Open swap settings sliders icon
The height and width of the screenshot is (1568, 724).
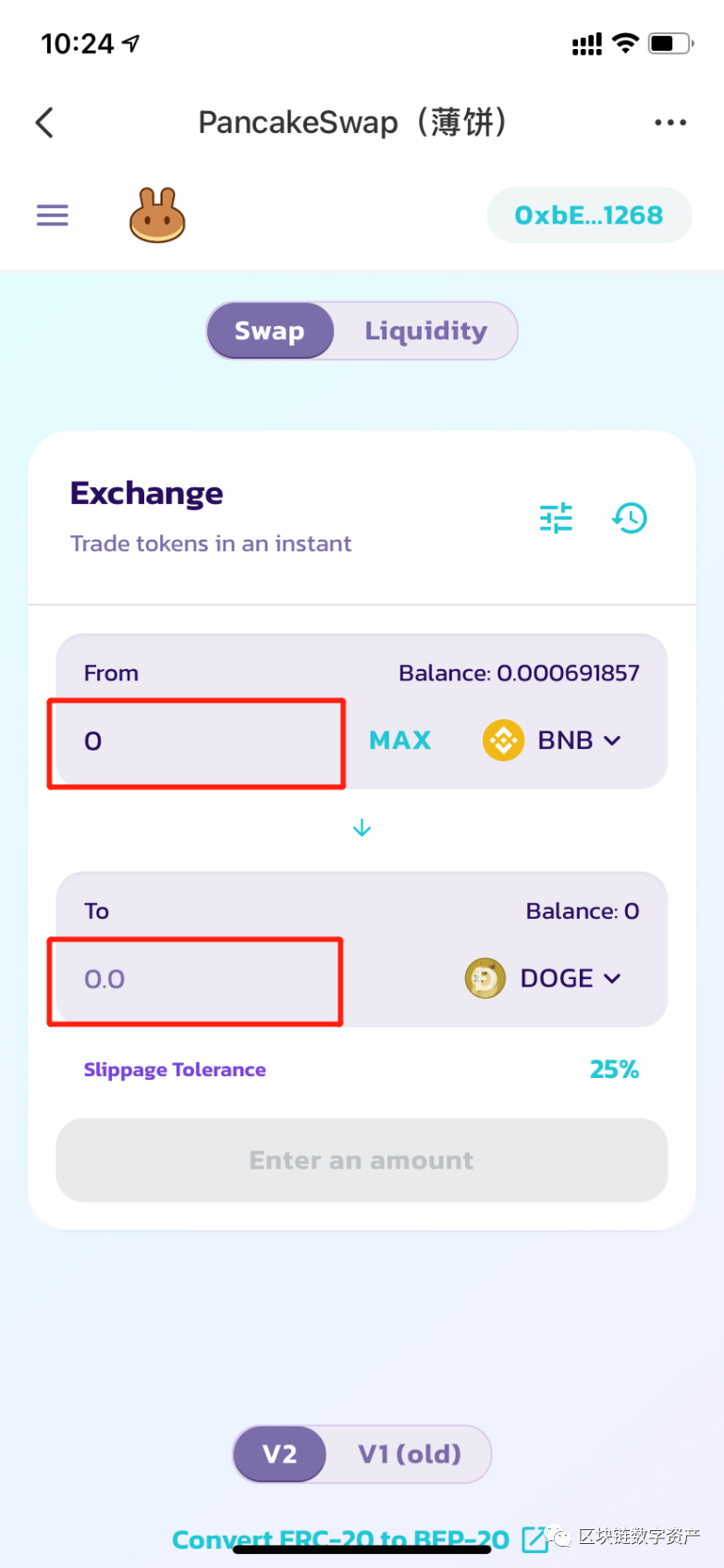pyautogui.click(x=556, y=518)
